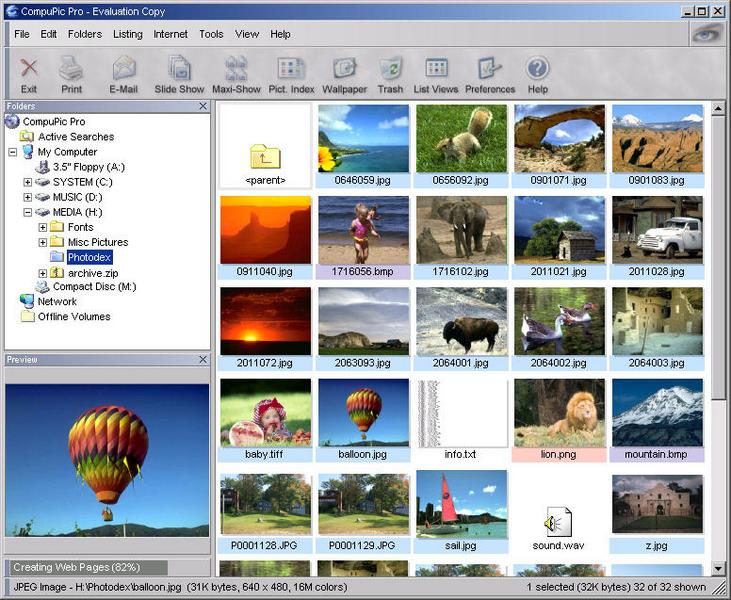Viewport: 731px width, 600px height.
Task: Click the status bar JPEG Image path text
Action: point(180,587)
